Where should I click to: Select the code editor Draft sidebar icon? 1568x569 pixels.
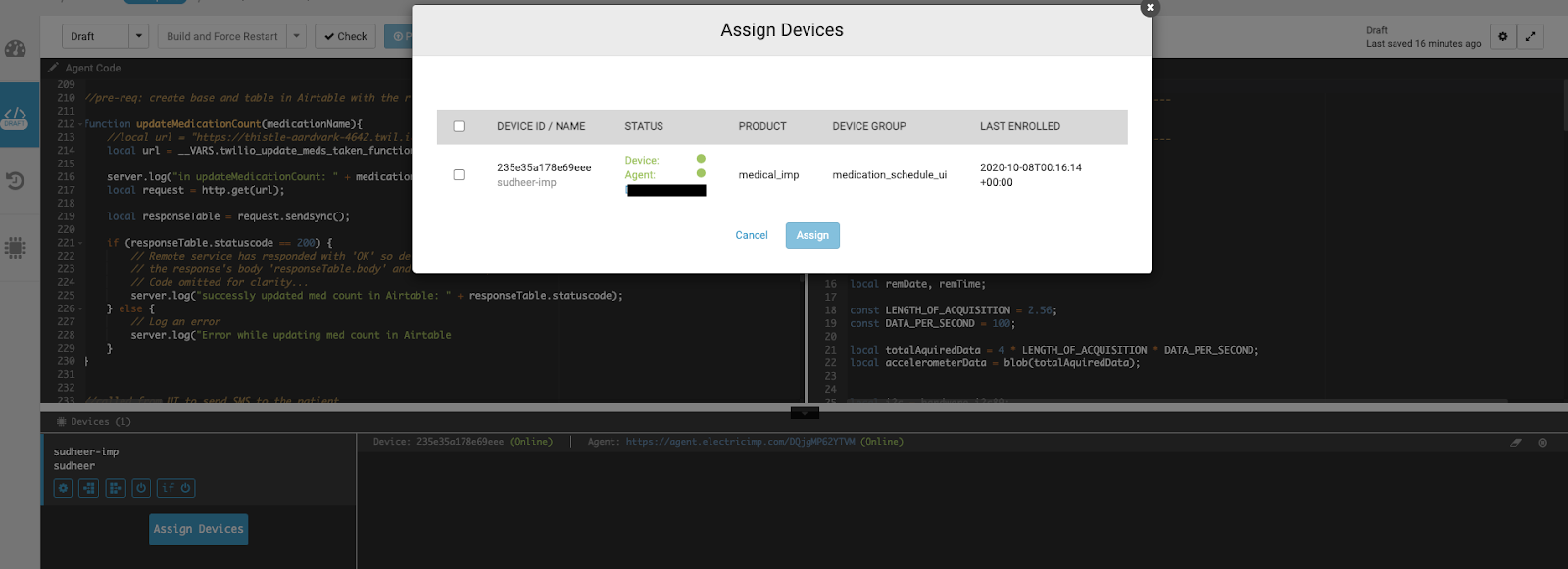click(16, 117)
